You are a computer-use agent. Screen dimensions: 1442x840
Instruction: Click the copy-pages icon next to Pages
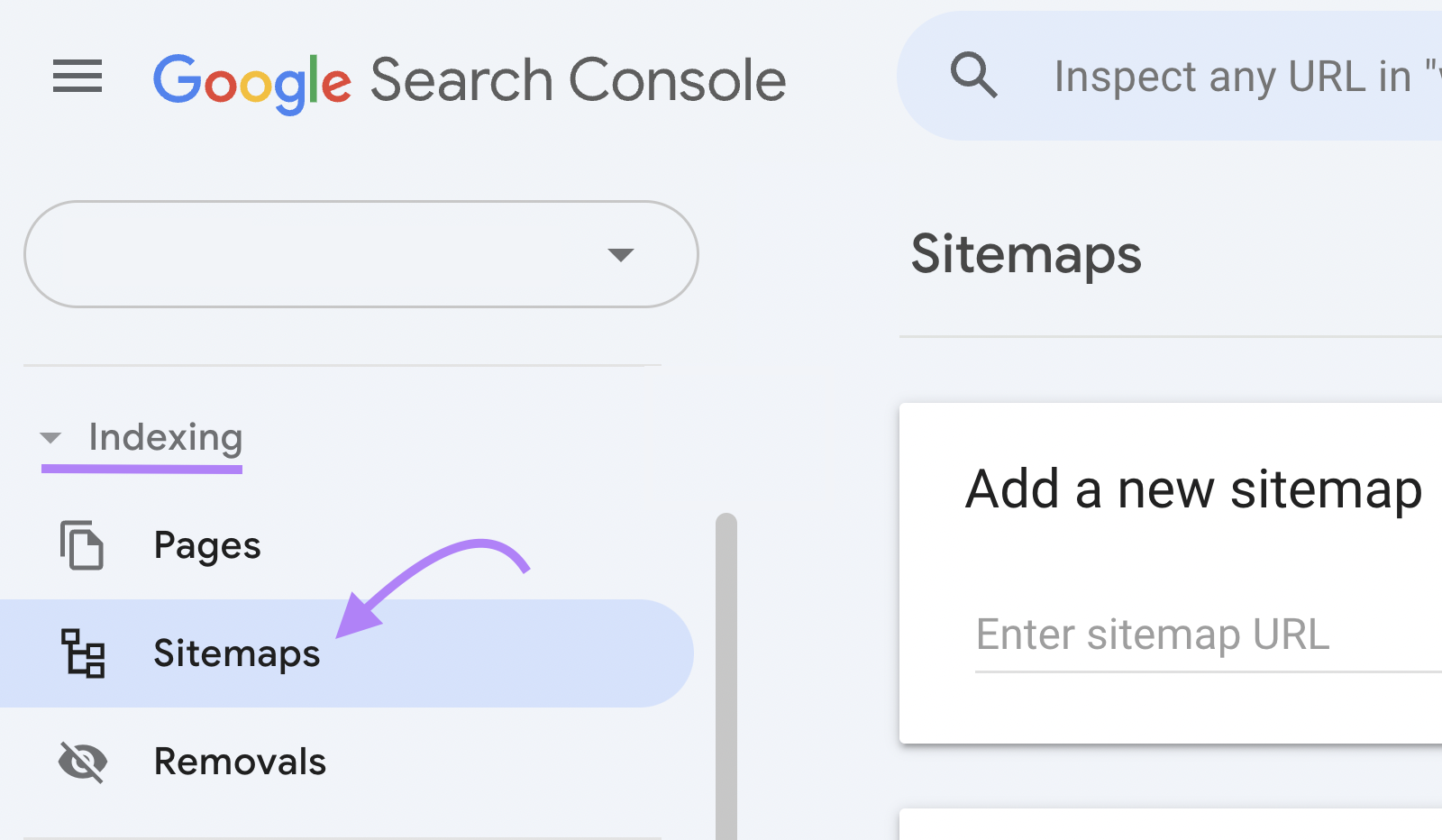[81, 545]
